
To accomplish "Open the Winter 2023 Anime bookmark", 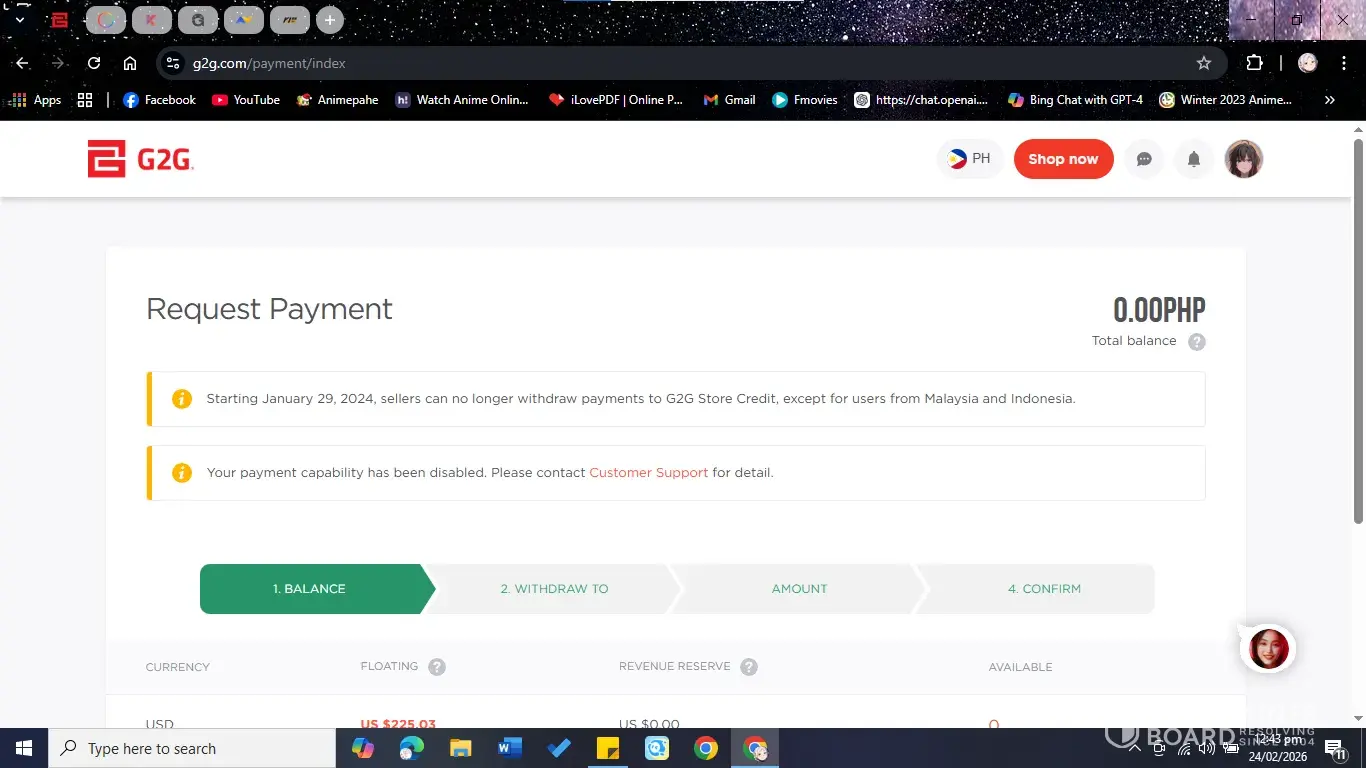I will pyautogui.click(x=1225, y=100).
